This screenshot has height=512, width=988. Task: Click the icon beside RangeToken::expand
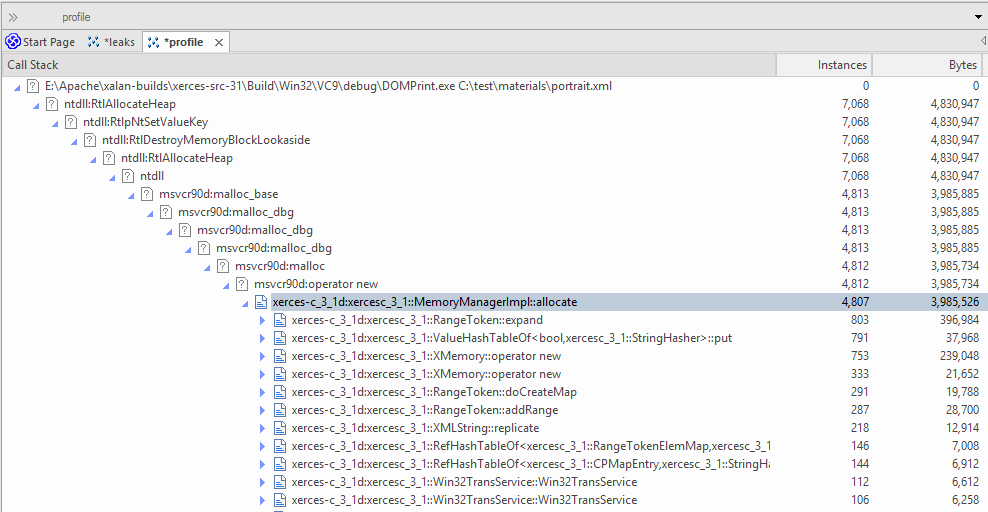[281, 320]
